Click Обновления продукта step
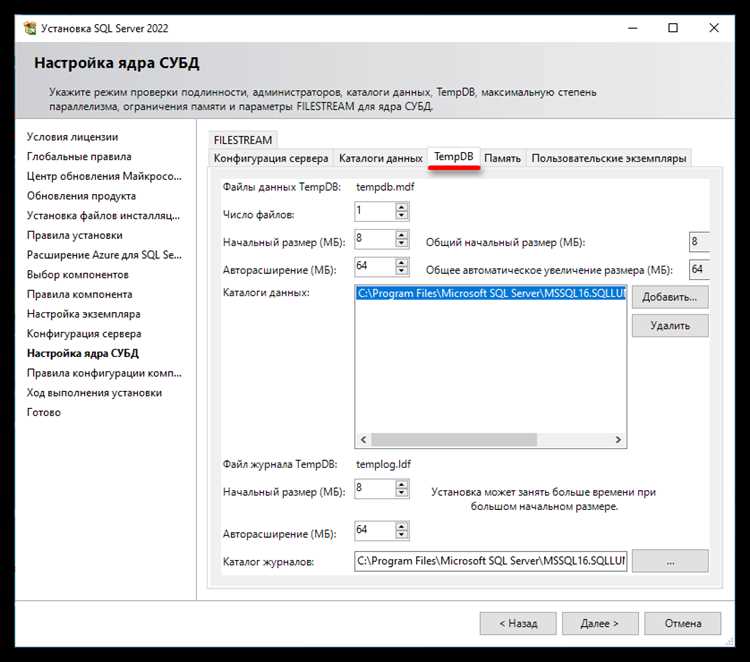Screen dimensions: 750x662 [81, 196]
